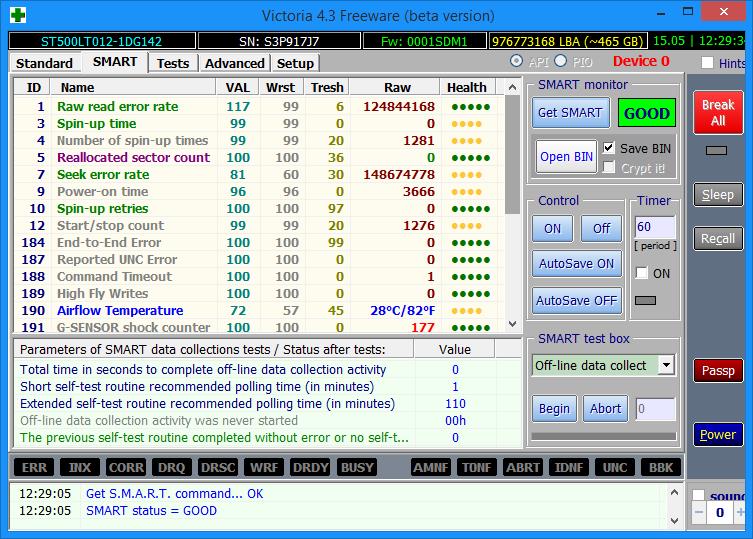This screenshot has width=753, height=539.
Task: Toggle the Save BIN checkbox
Action: point(608,148)
